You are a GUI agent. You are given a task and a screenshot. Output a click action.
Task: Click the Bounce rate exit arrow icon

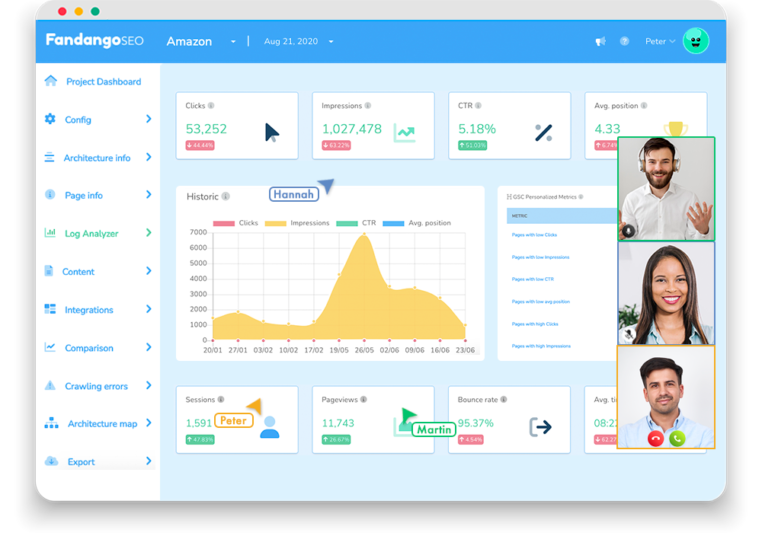540,428
